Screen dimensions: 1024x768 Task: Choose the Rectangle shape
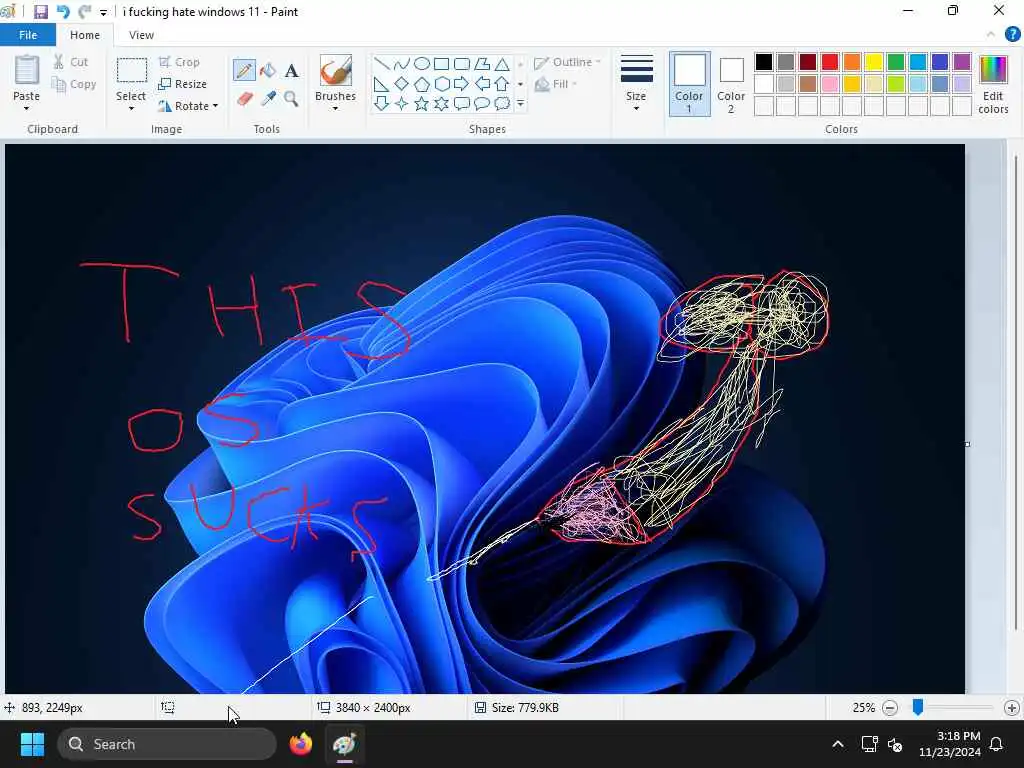(x=441, y=64)
